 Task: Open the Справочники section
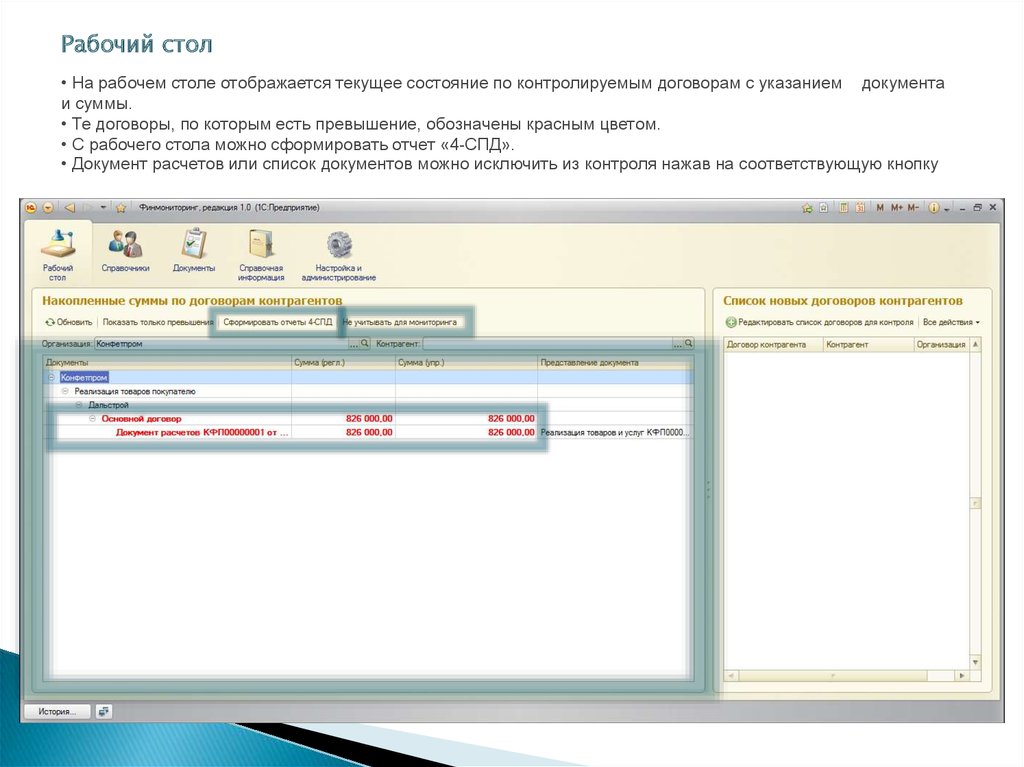(125, 252)
